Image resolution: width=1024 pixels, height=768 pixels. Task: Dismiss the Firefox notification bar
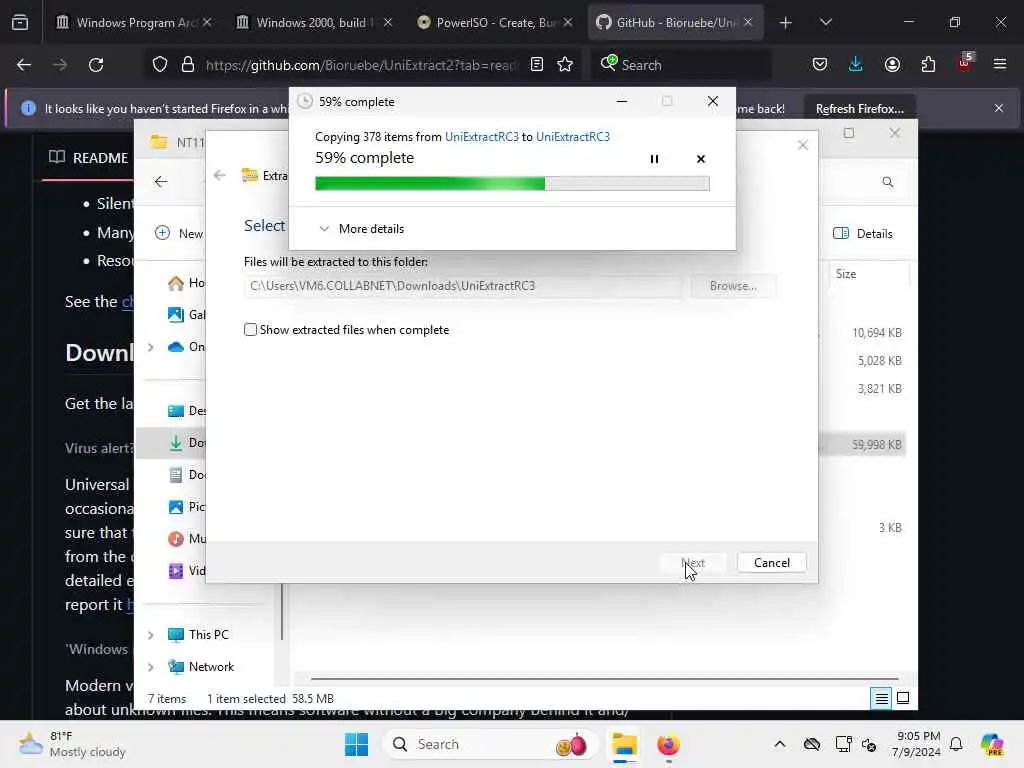(x=999, y=108)
